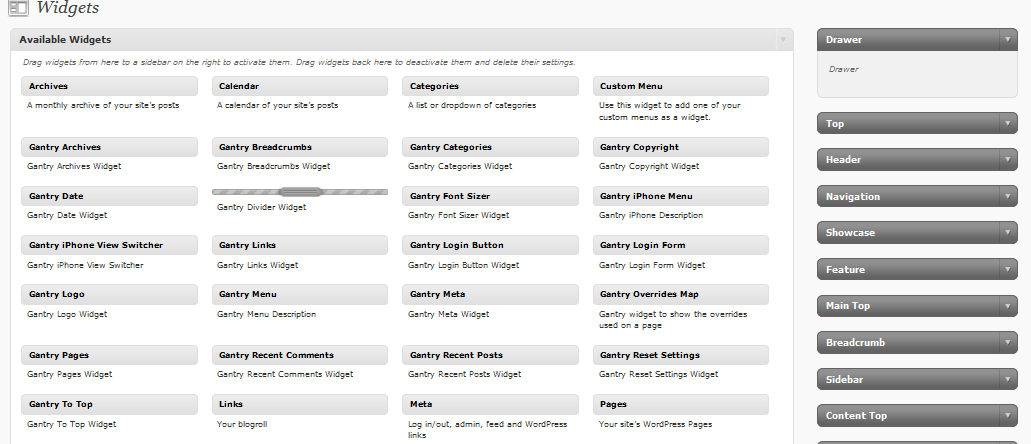Collapse the Available Widgets panel arrow
1031x444 pixels.
coord(782,39)
